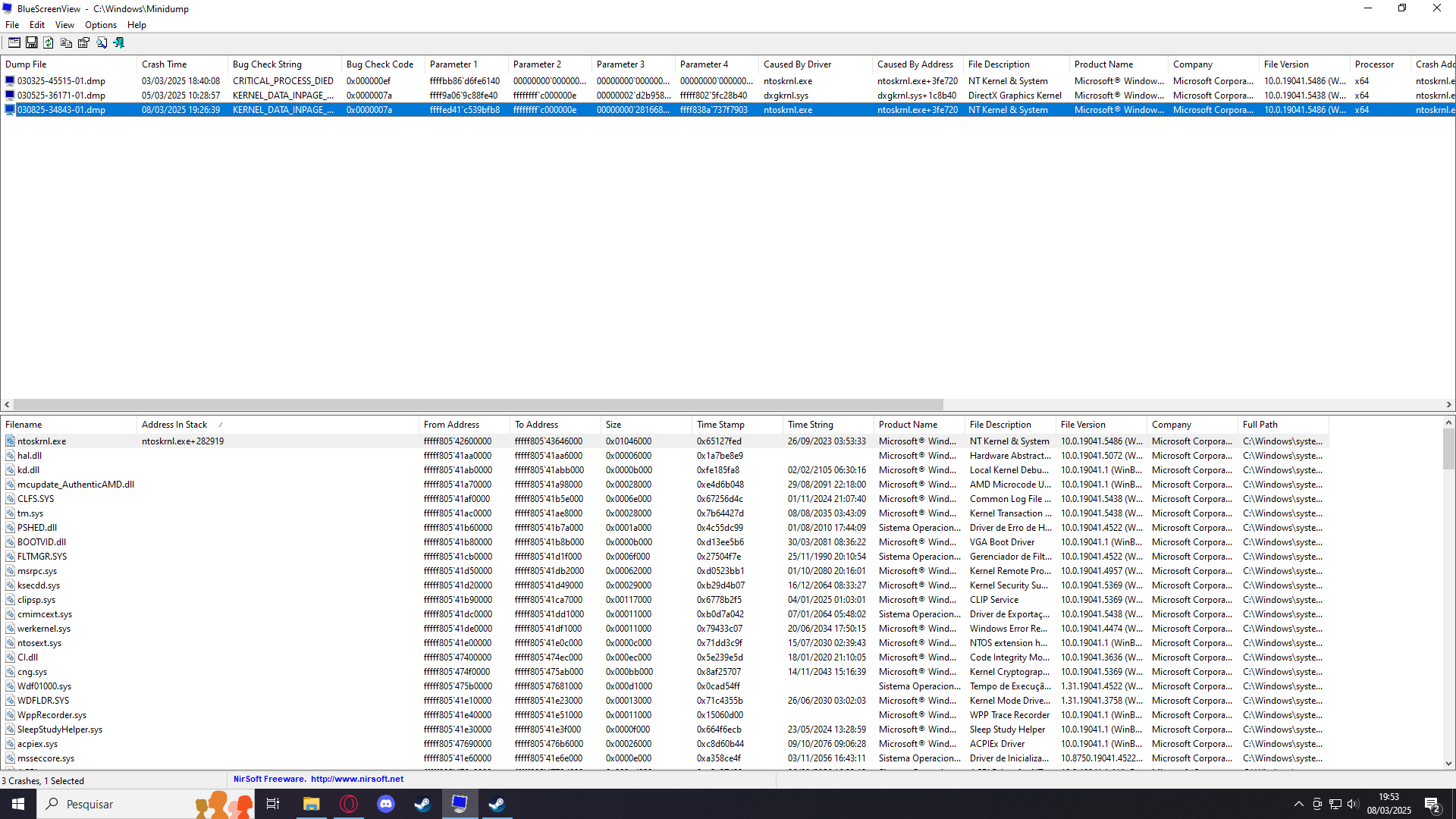Select the 030325-45515-01.dmp crash row

(61, 81)
